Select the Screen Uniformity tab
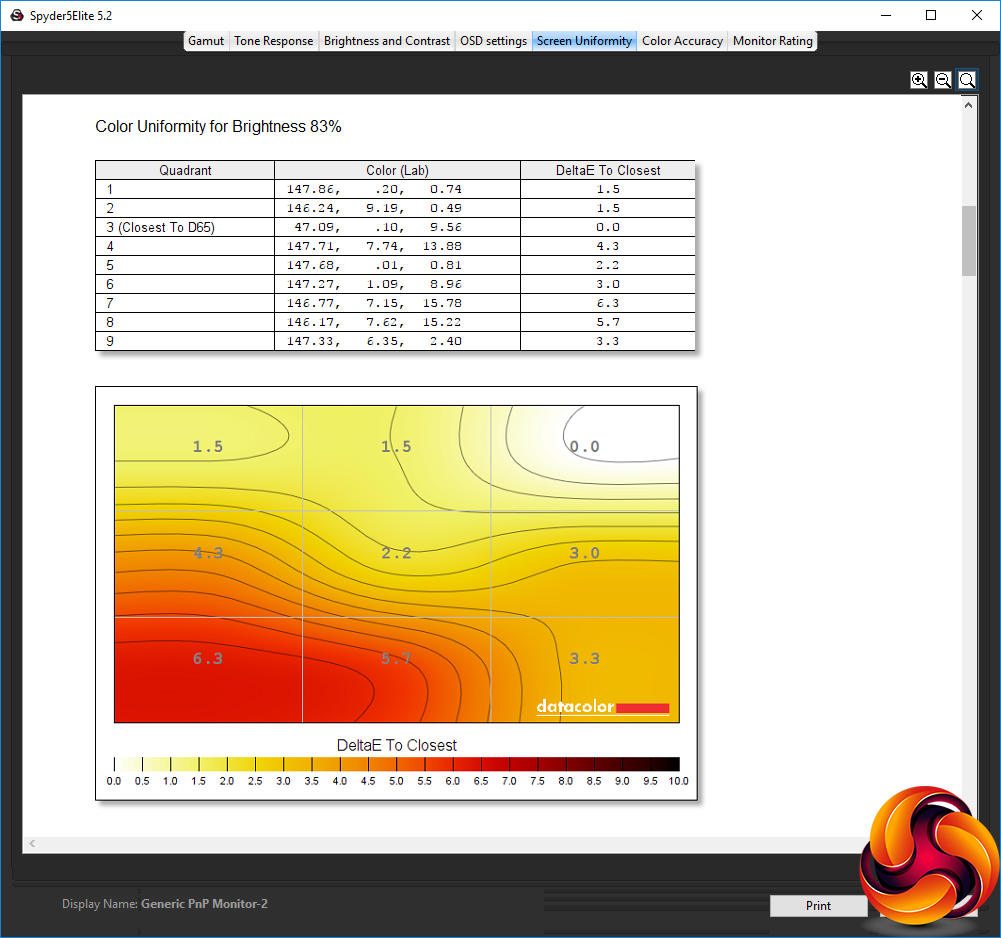This screenshot has height=938, width=1001. (584, 41)
